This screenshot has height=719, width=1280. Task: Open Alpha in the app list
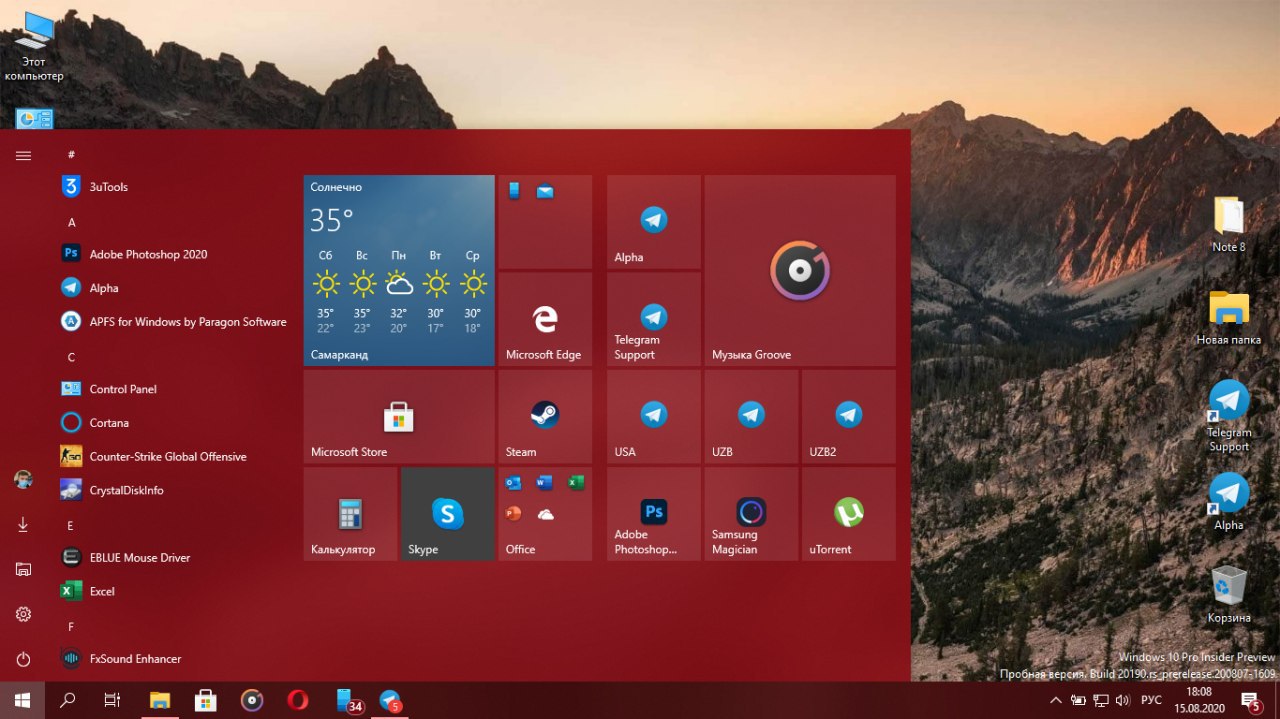pos(175,288)
